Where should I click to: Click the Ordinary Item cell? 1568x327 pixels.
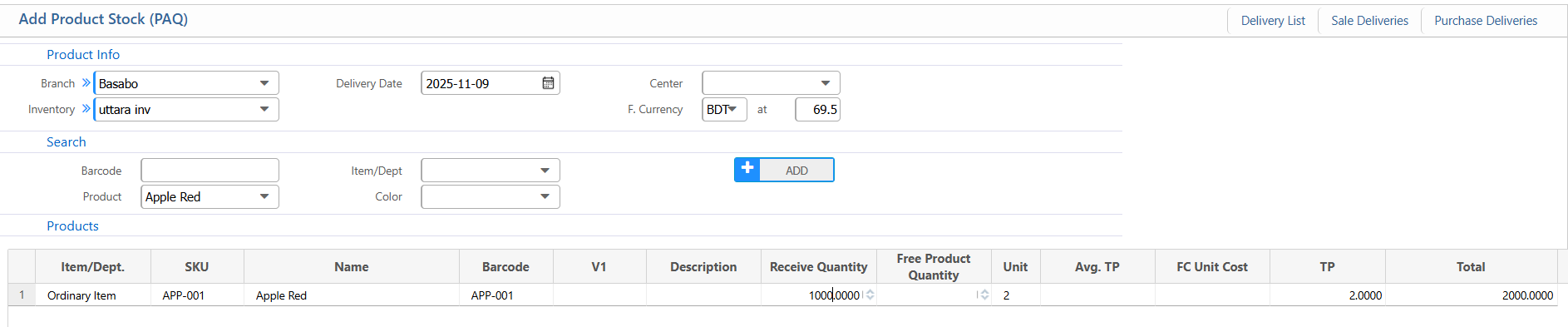pos(92,295)
